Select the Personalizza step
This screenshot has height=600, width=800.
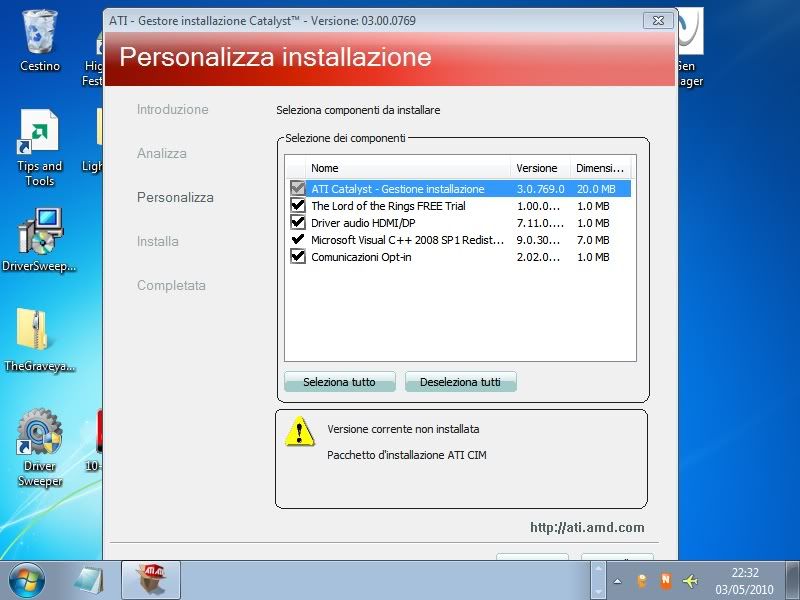click(175, 197)
